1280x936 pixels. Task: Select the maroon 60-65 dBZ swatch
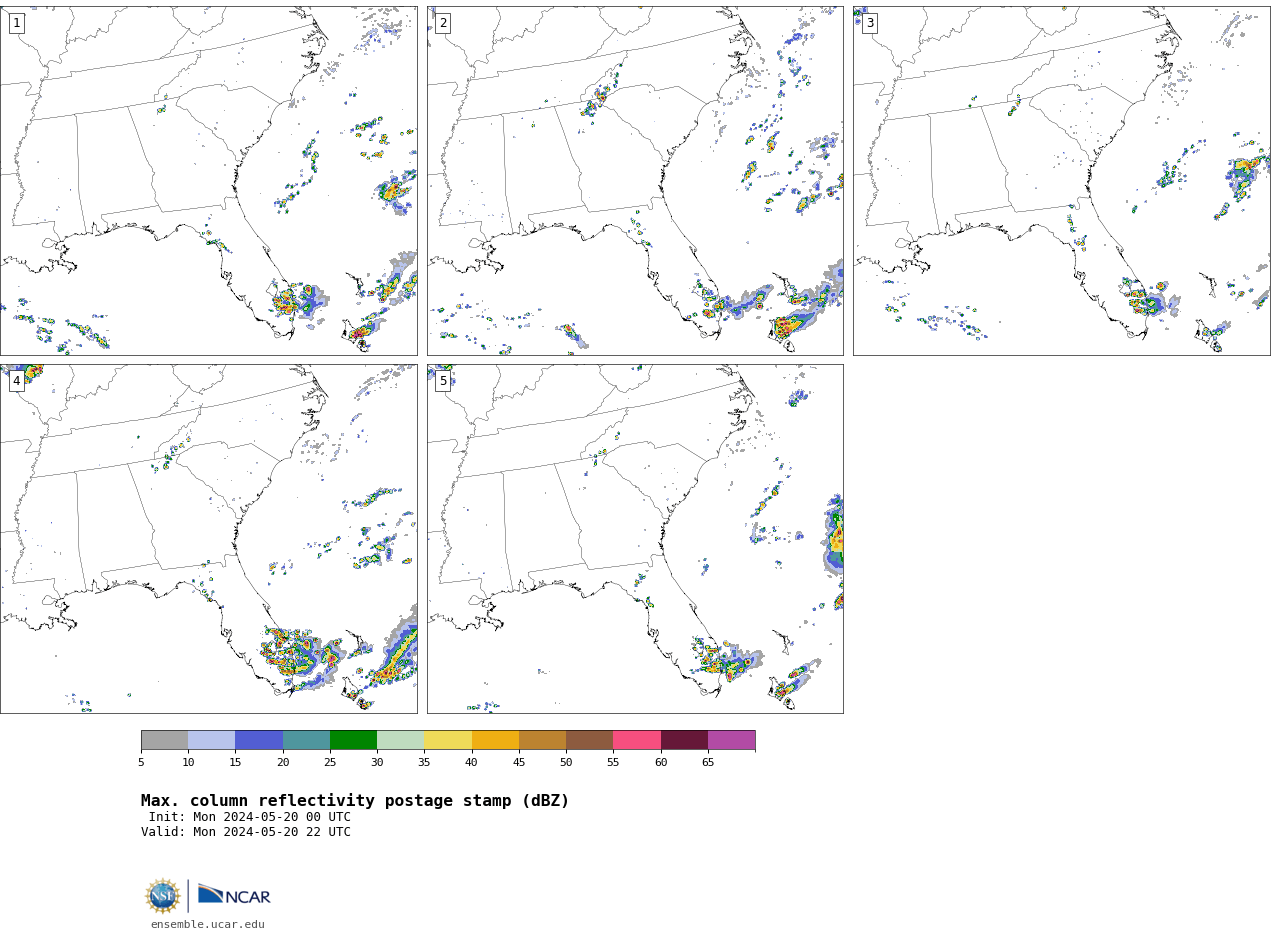pyautogui.click(x=684, y=740)
